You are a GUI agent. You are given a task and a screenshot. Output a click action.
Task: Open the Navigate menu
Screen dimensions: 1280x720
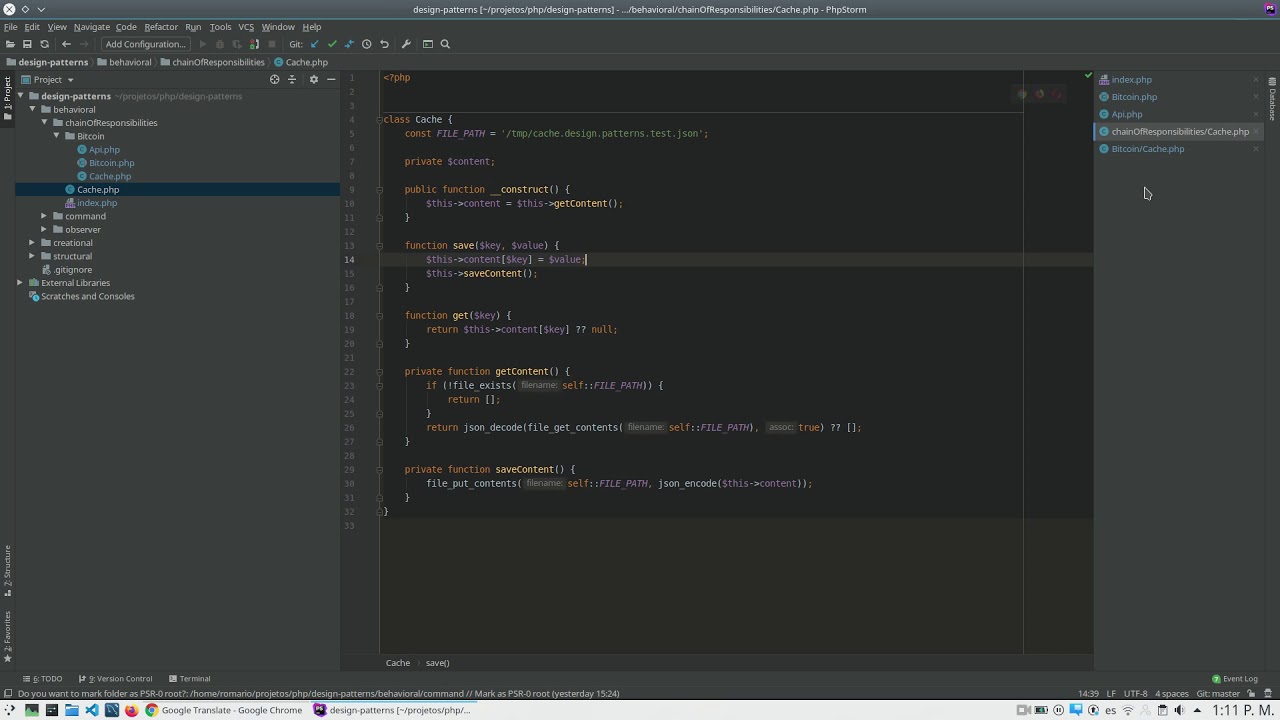click(91, 27)
